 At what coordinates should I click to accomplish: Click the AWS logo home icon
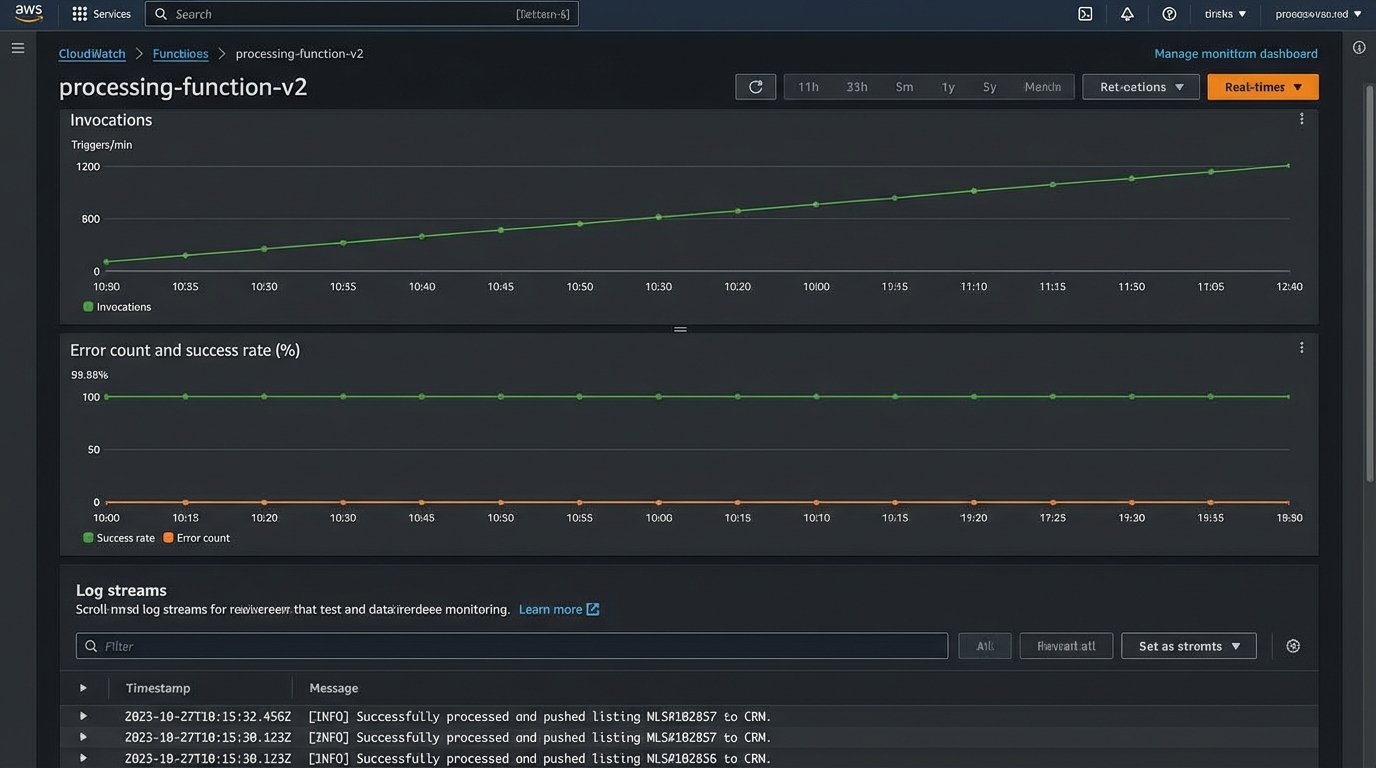click(29, 13)
